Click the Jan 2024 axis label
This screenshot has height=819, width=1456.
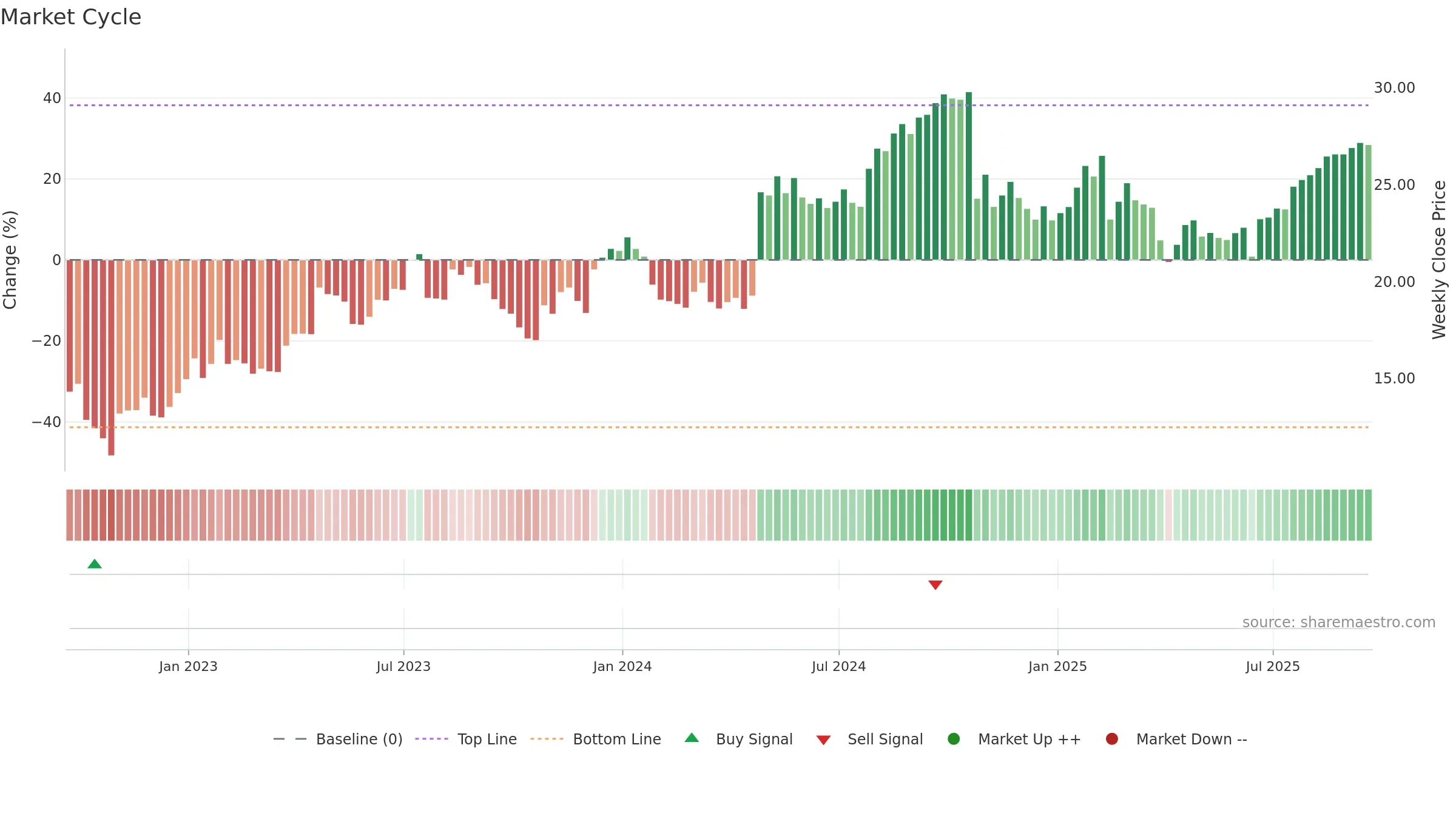622,666
